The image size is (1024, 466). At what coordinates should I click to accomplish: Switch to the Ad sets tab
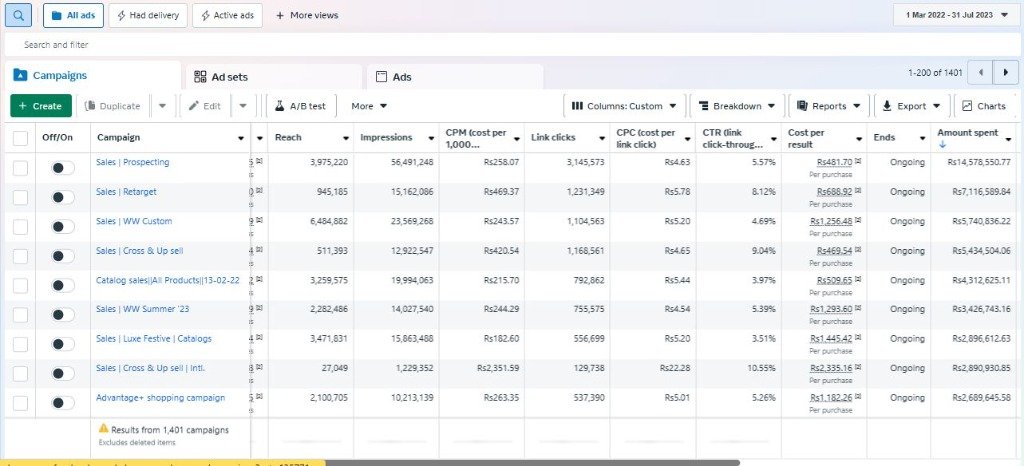[x=274, y=76]
